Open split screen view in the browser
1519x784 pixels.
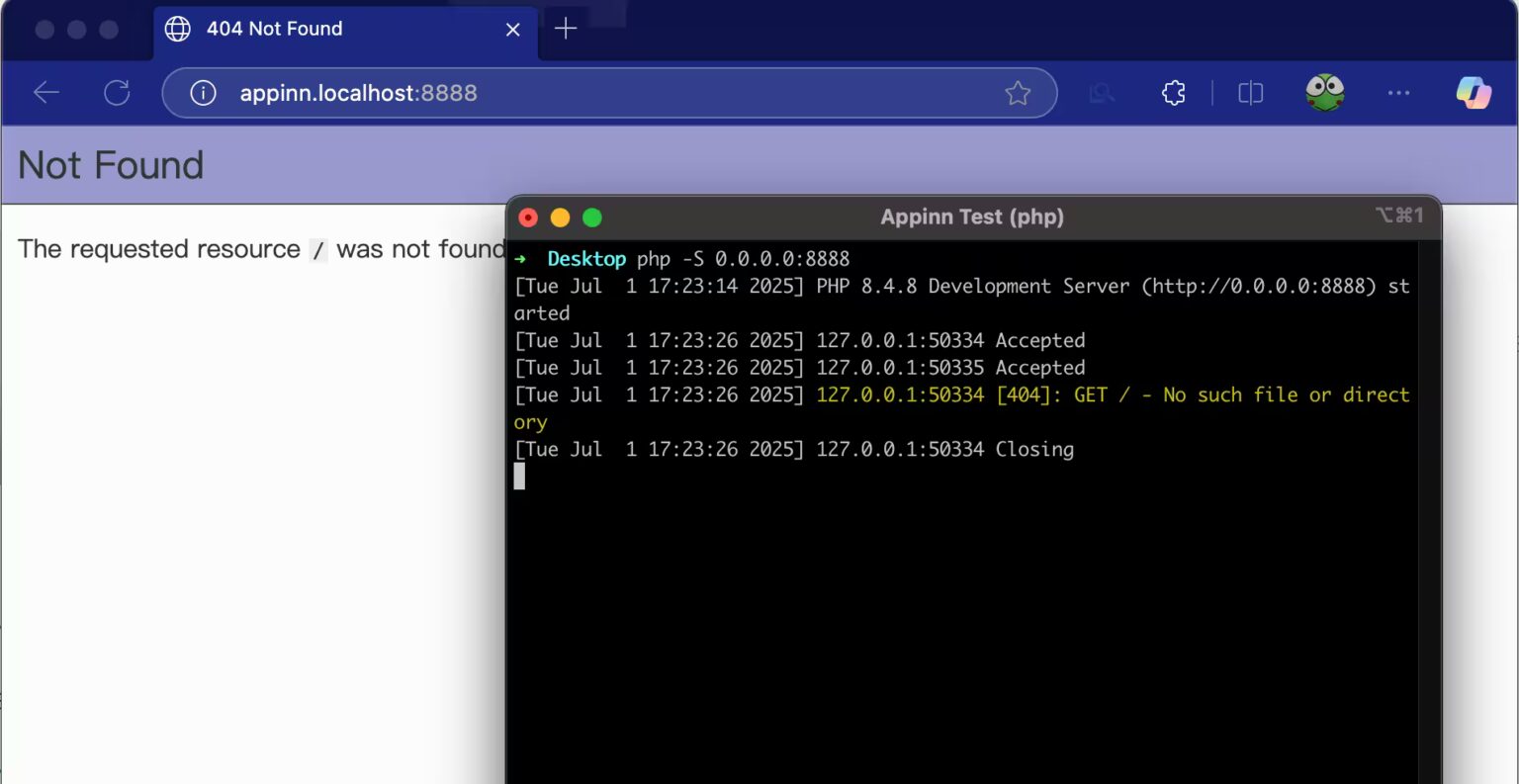pos(1249,92)
